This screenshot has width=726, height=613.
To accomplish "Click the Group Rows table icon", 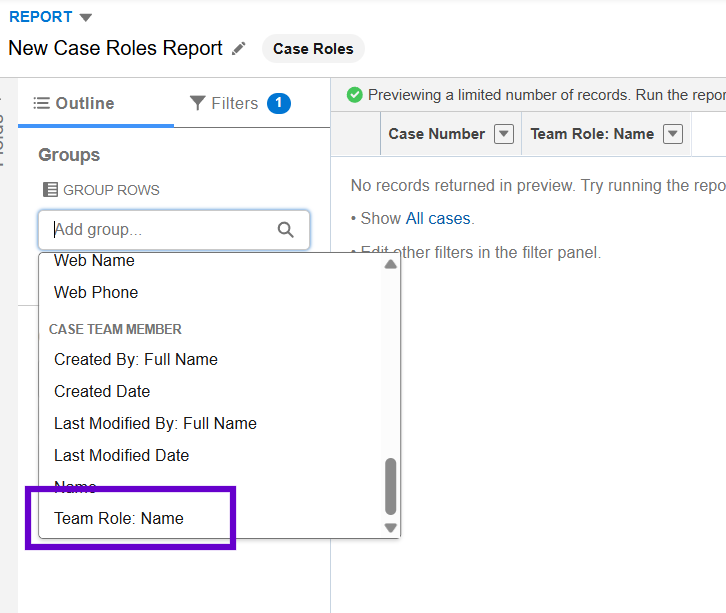I will [50, 190].
